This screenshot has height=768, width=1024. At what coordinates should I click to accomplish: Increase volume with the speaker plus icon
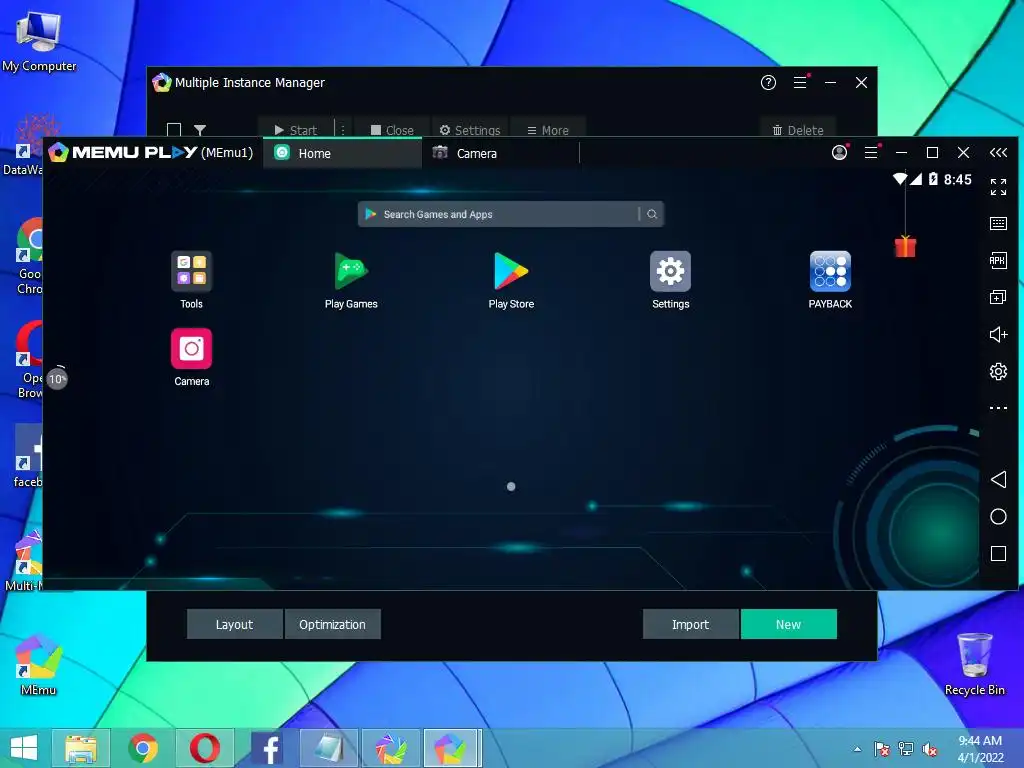click(x=998, y=334)
